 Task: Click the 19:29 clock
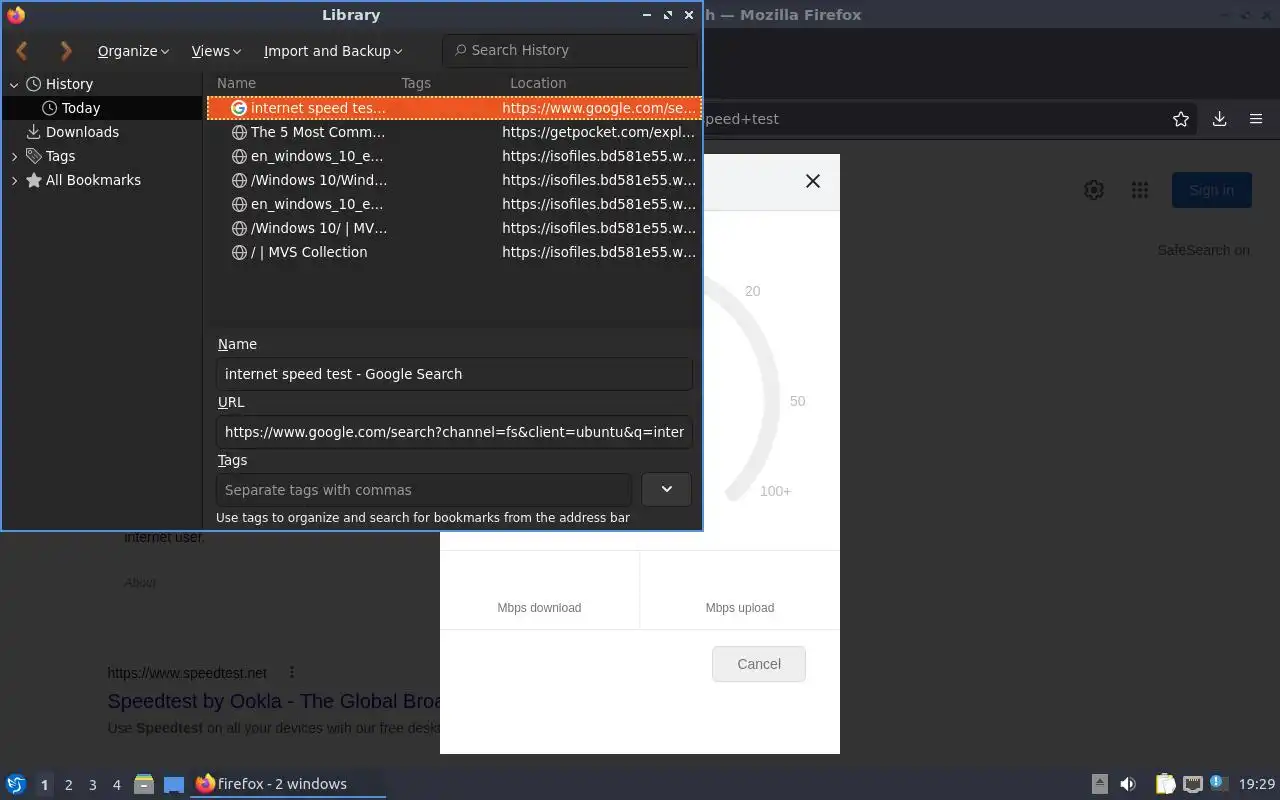[x=1257, y=785]
